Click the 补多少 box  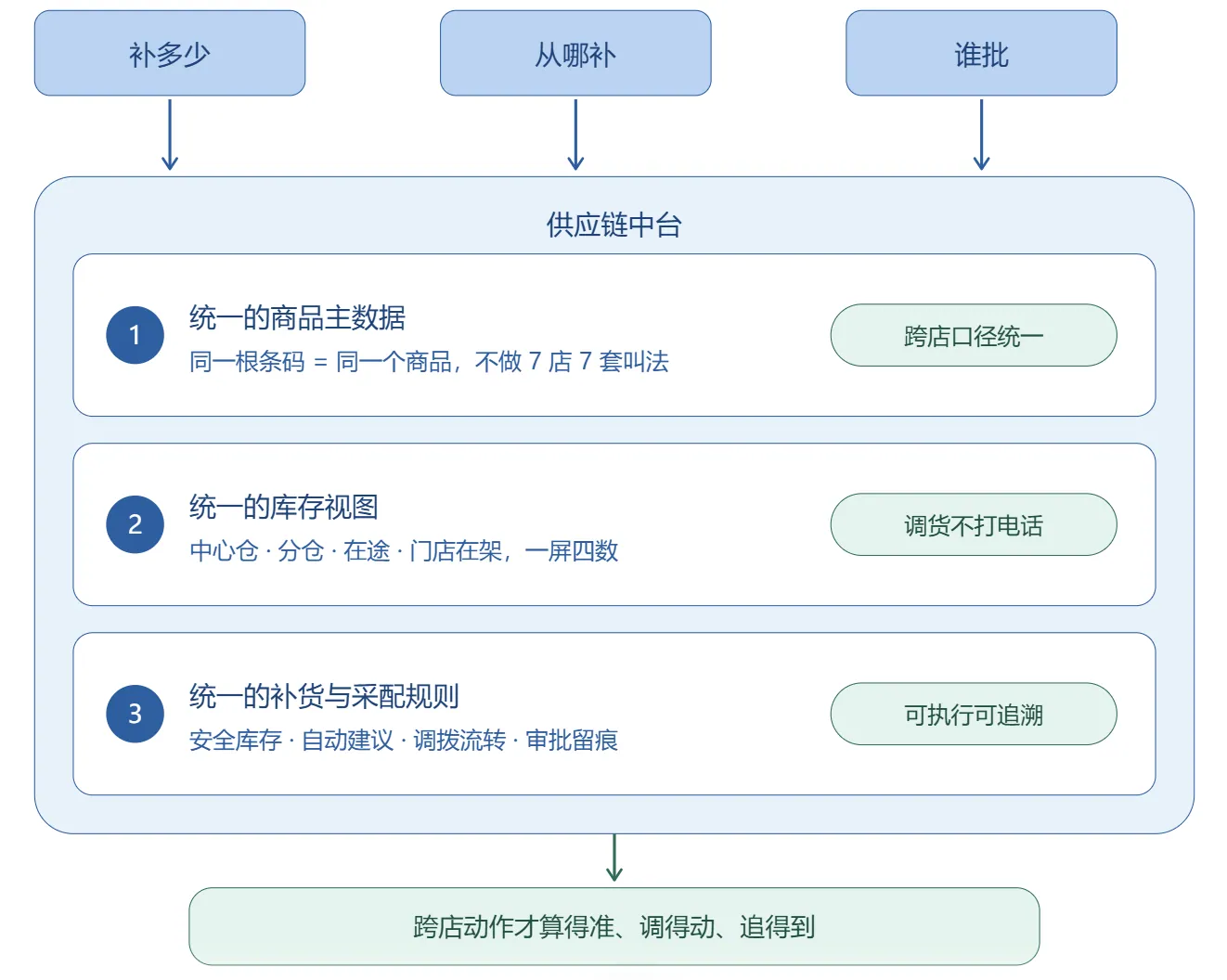[170, 54]
